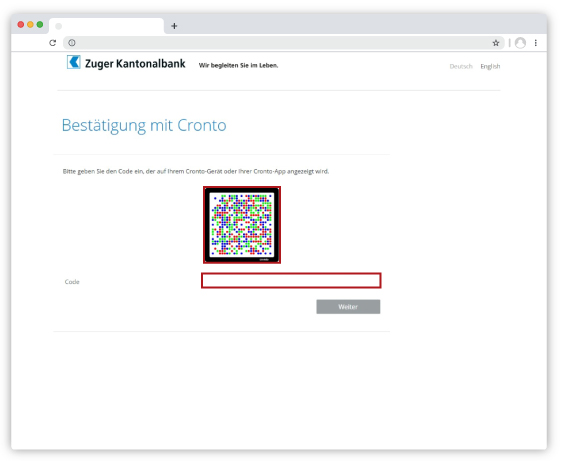
Task: Select the current browser tab
Action: pos(106,26)
